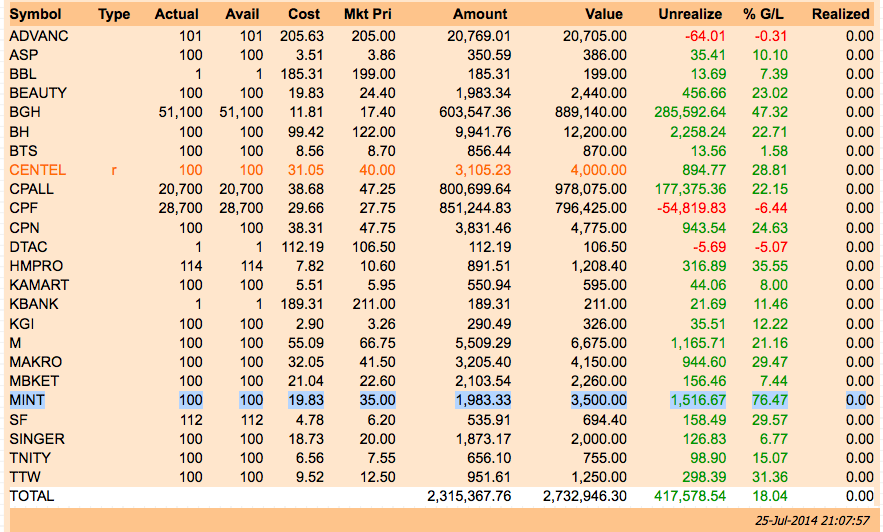Image resolution: width=883 pixels, height=532 pixels.
Task: Click the SF symbol
Action: click(19, 421)
